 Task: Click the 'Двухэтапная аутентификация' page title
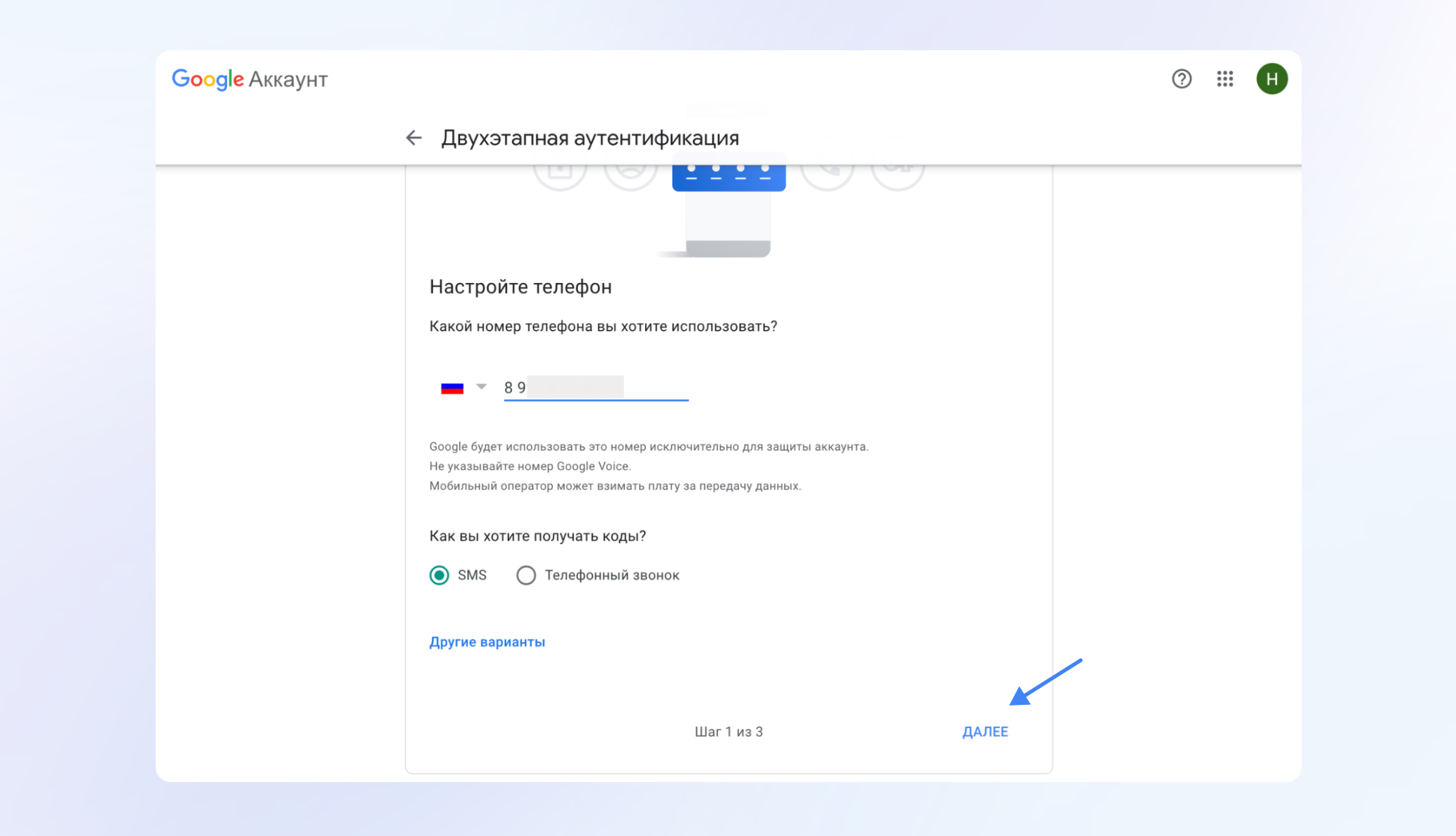pos(590,138)
